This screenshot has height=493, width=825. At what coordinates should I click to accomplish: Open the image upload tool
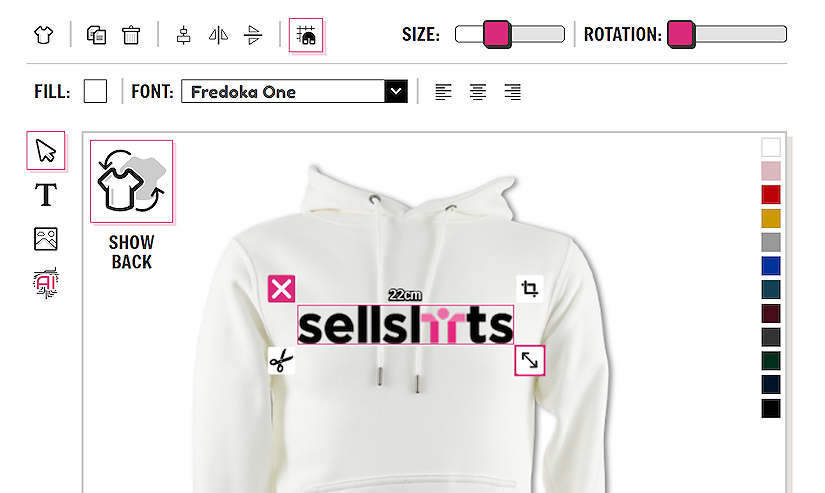[x=46, y=239]
